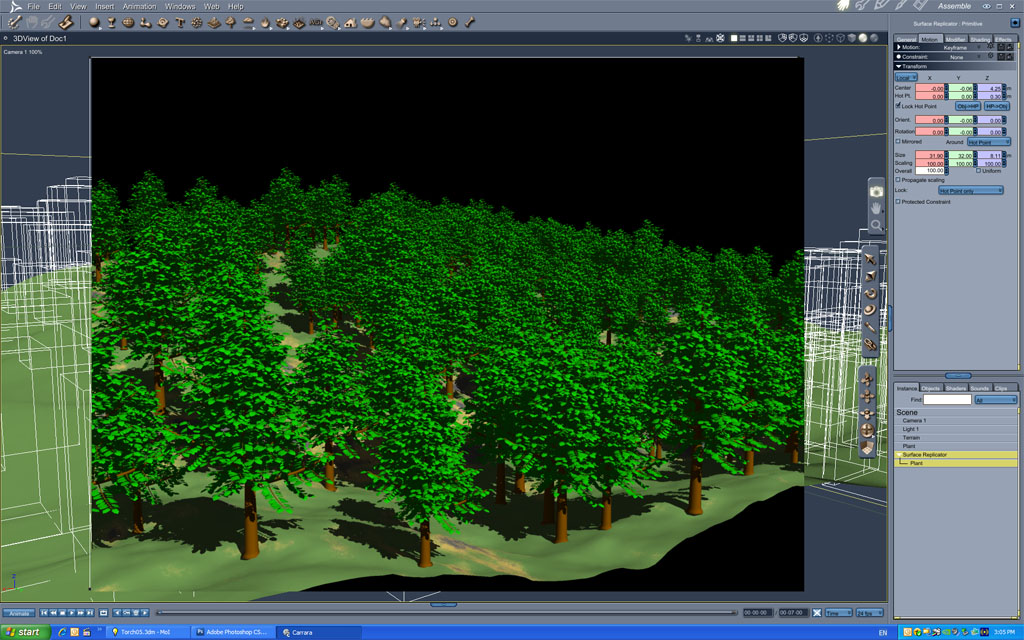This screenshot has height=640, width=1024.
Task: Toggle the loop button in playback bar
Action: (x=103, y=613)
